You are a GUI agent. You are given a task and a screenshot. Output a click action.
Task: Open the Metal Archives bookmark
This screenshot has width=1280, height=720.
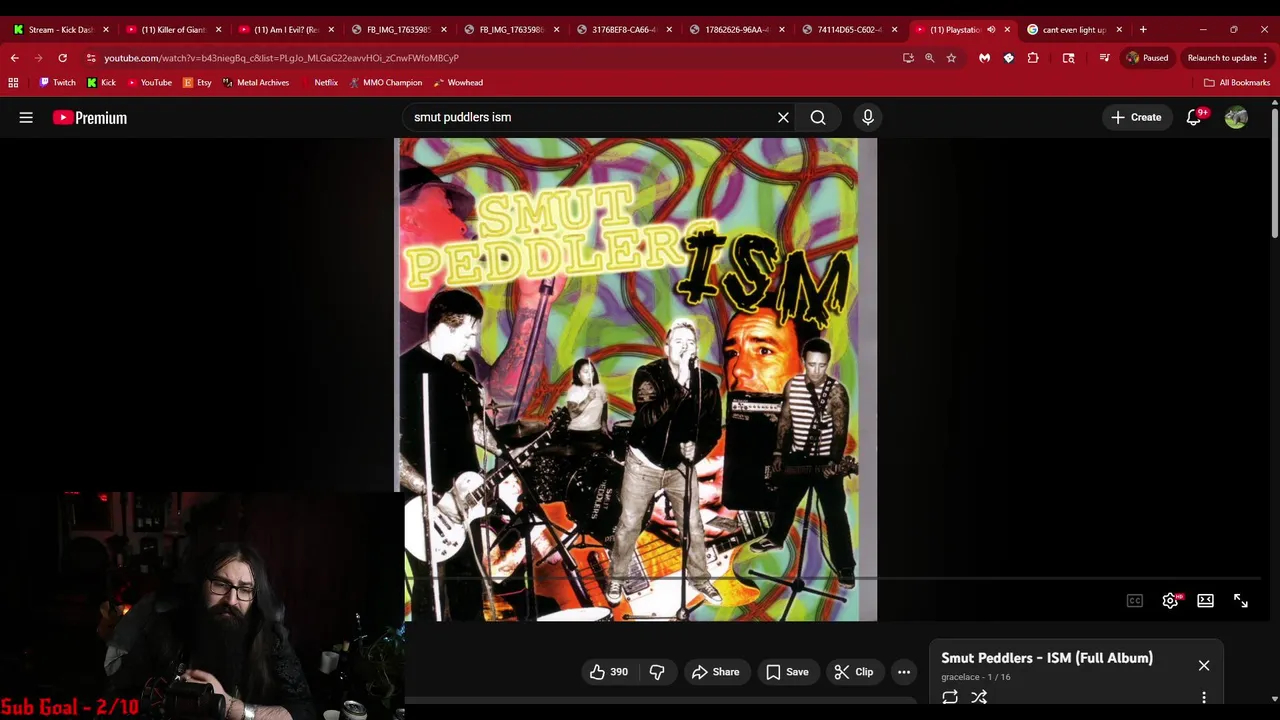(x=256, y=83)
